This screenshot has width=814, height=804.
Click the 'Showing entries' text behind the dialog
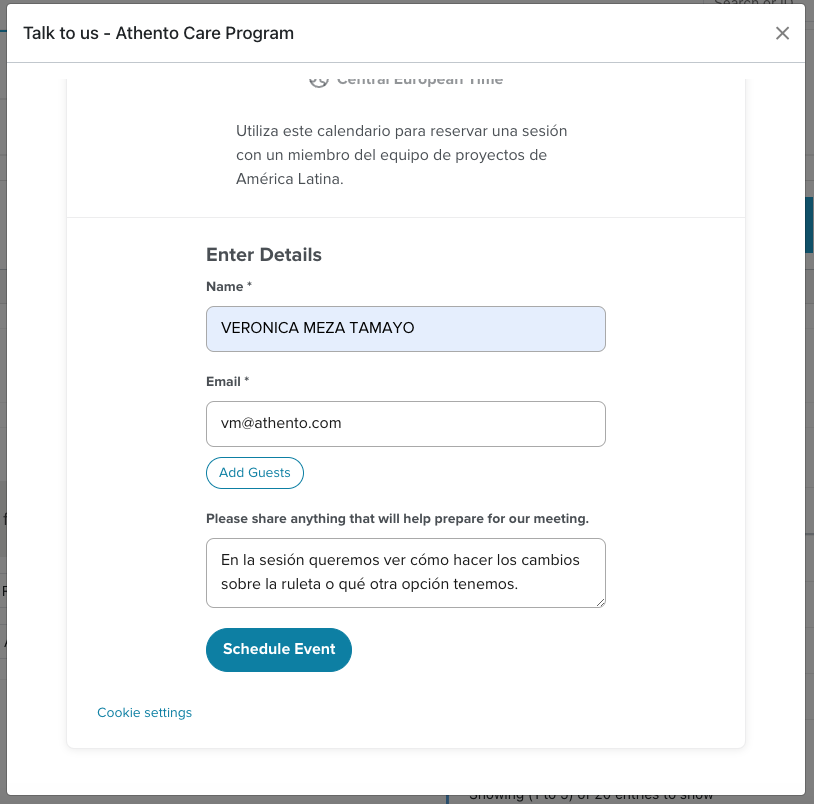pyautogui.click(x=591, y=796)
